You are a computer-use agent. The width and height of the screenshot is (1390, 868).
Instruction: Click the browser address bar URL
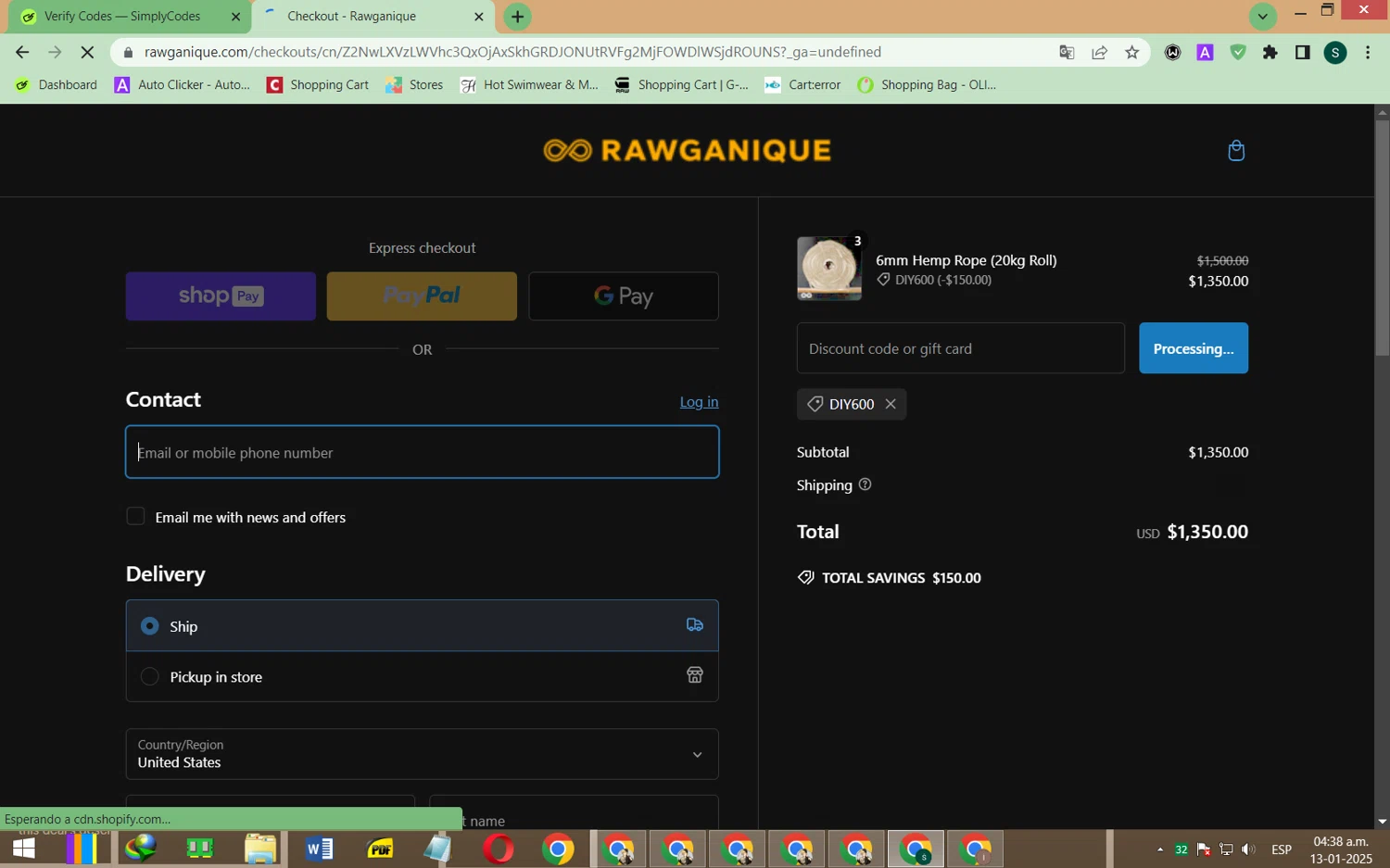512,52
